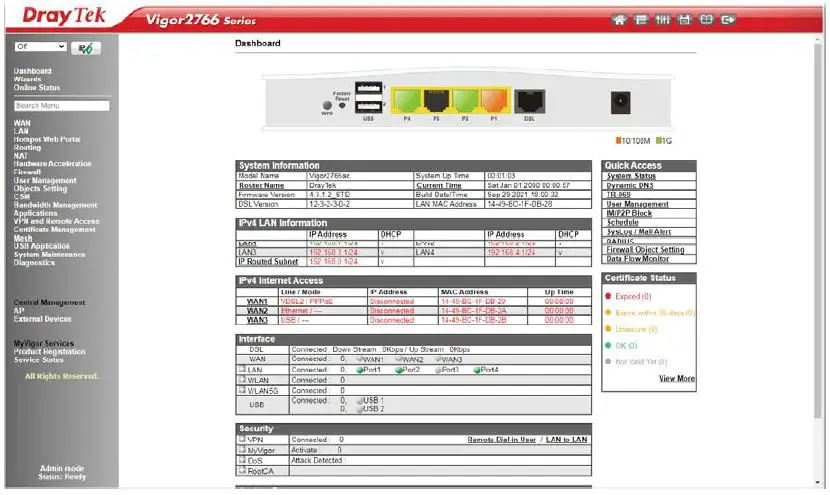Expand the VPN row in Security table
Screen dimensions: 830x495
coord(242,439)
